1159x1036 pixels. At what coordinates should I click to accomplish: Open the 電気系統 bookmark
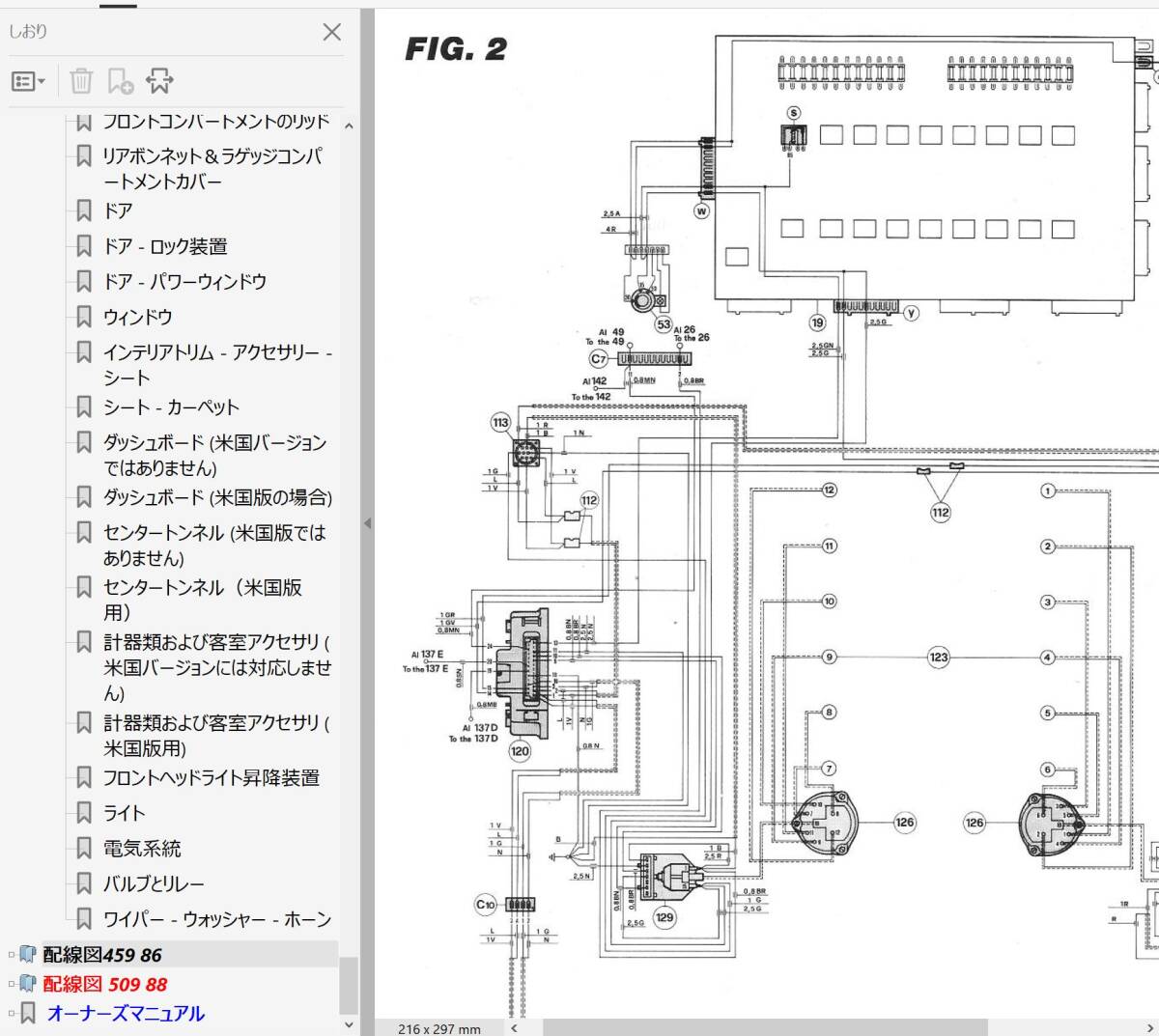(142, 849)
